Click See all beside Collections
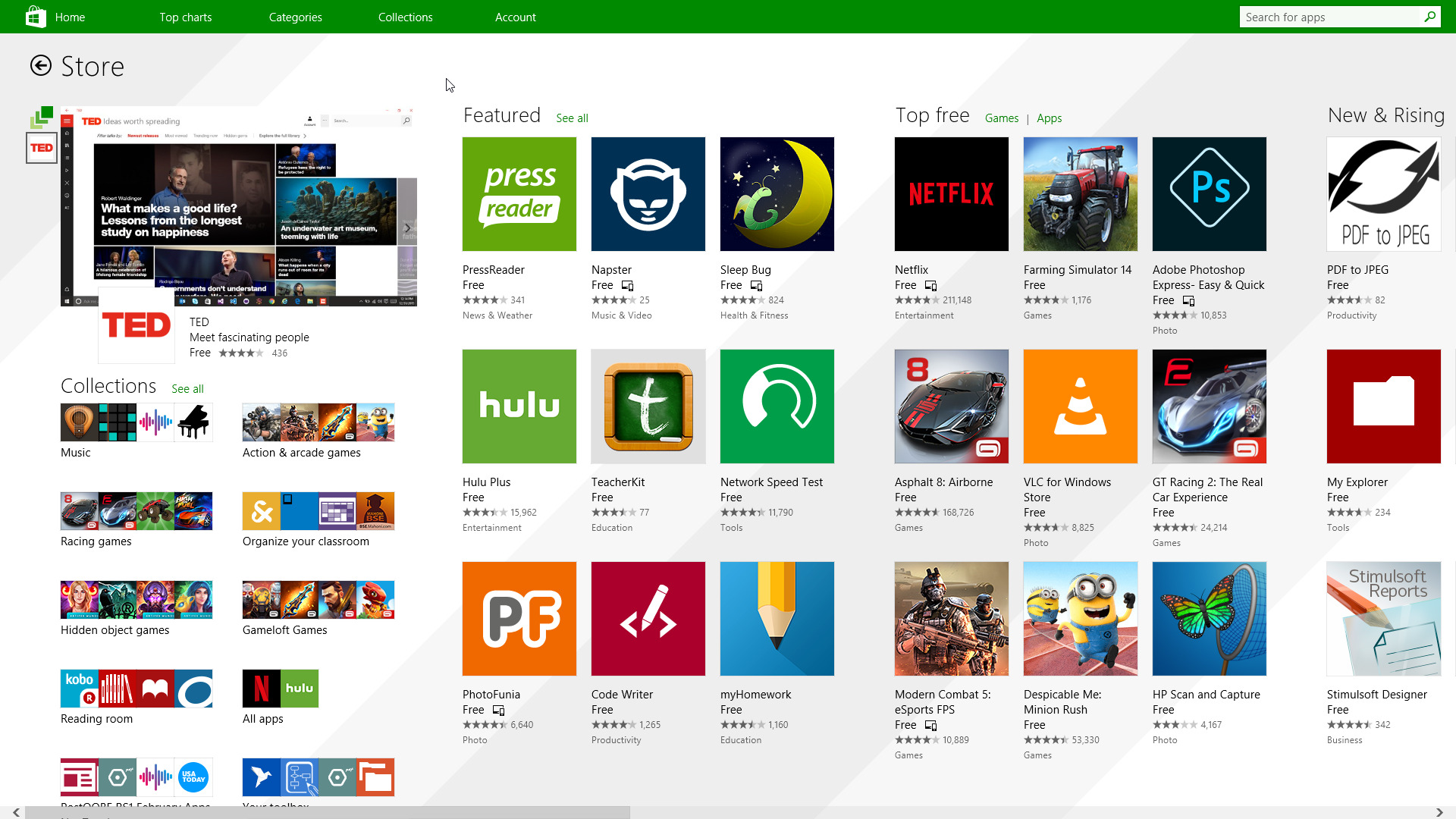The width and height of the screenshot is (1456, 819). tap(187, 389)
